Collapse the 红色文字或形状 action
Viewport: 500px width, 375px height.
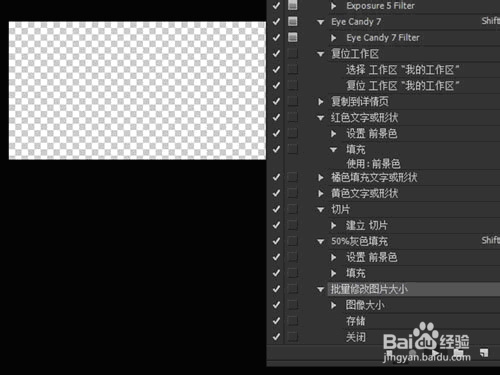321,118
